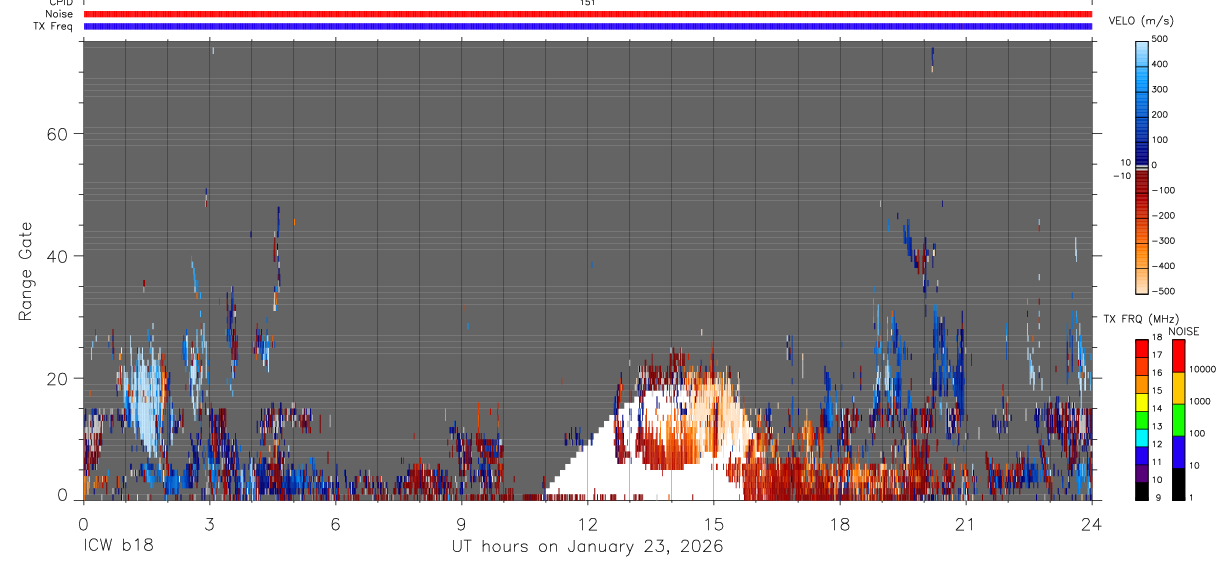The image size is (1228, 567).
Task: Pick the blue swatch of NOISE bar
Action: pyautogui.click(x=1179, y=452)
